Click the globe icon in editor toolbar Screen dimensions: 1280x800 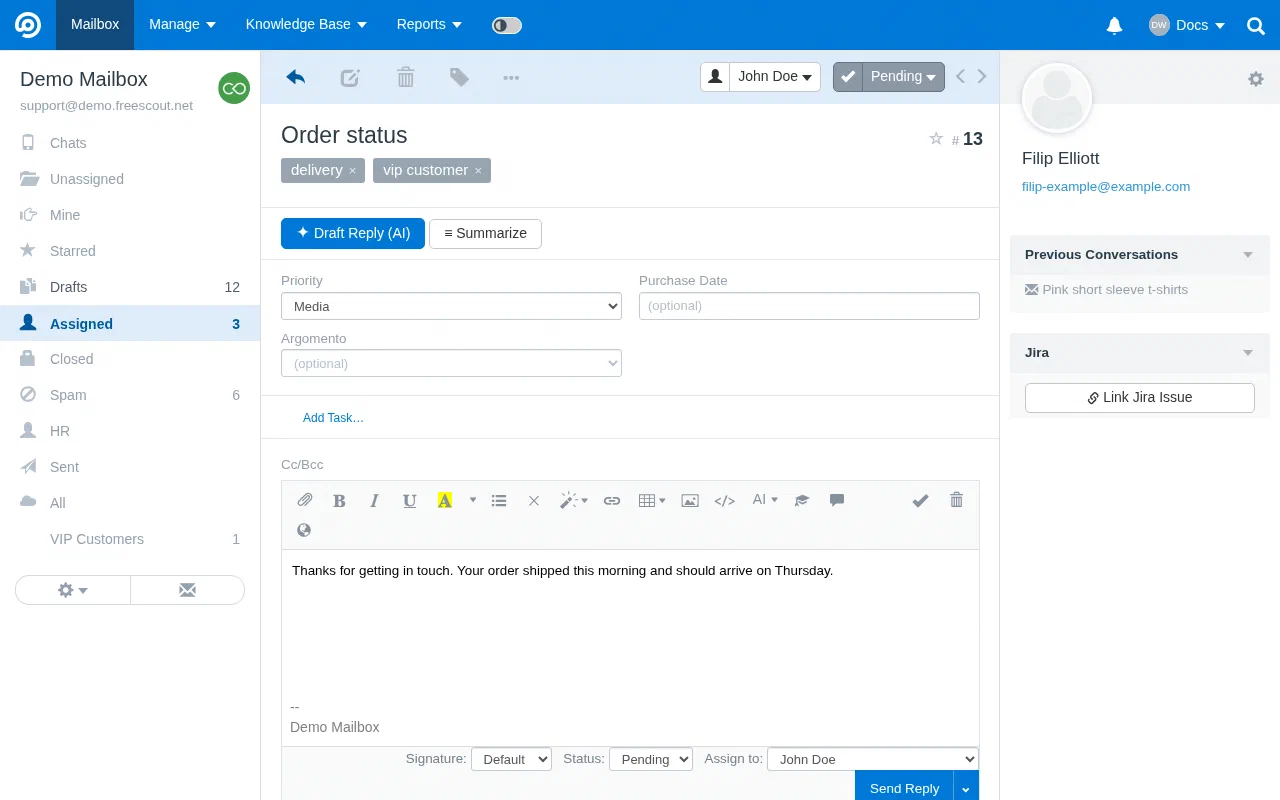coord(304,530)
